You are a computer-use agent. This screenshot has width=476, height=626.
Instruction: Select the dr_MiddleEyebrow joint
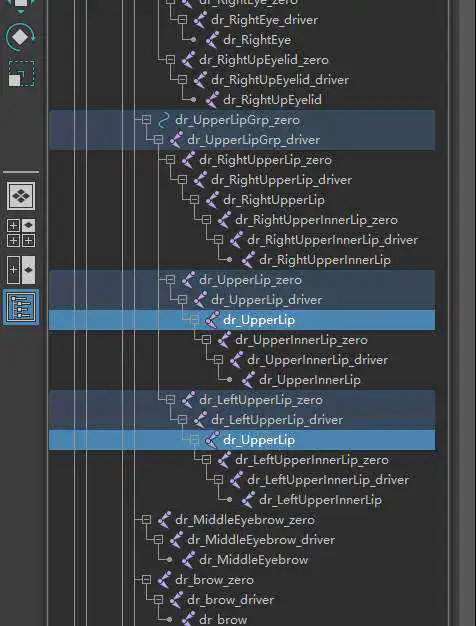(254, 560)
